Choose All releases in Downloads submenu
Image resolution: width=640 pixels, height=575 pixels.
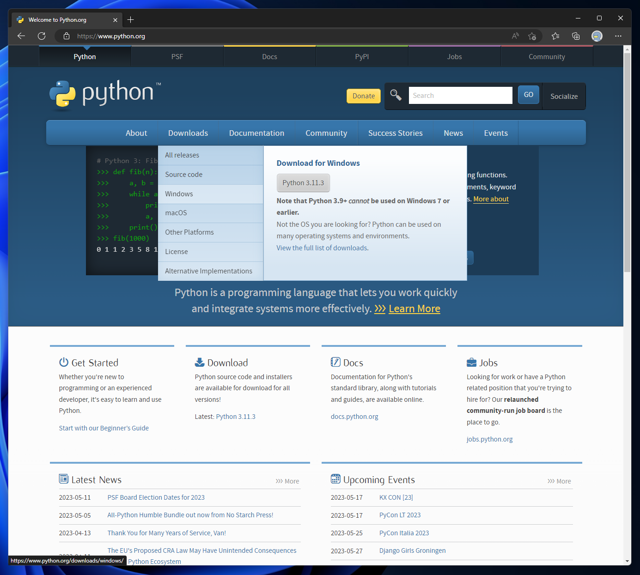pyautogui.click(x=211, y=155)
